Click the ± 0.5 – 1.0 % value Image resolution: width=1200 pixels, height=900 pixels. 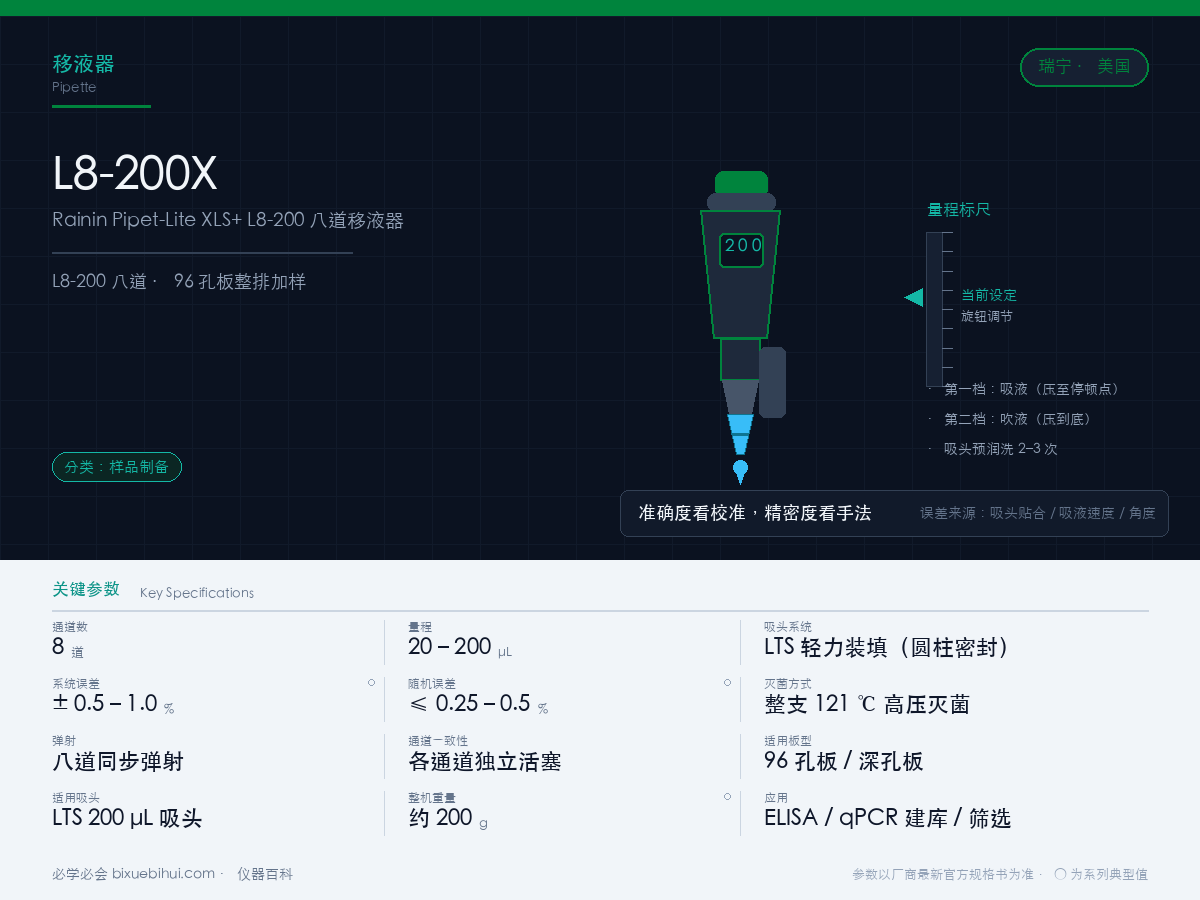(x=113, y=704)
